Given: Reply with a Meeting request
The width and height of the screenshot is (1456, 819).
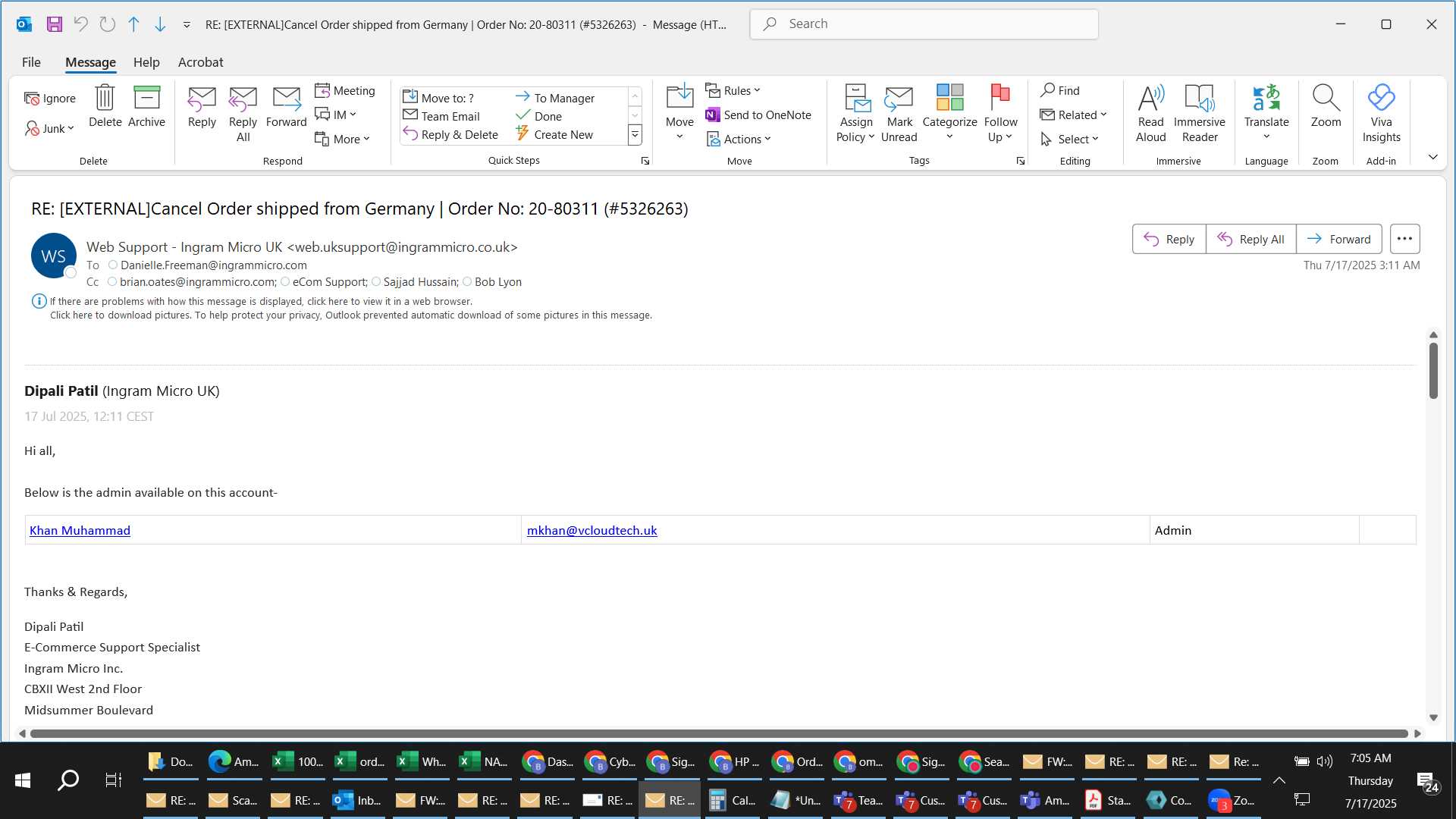Looking at the screenshot, I should (x=345, y=90).
